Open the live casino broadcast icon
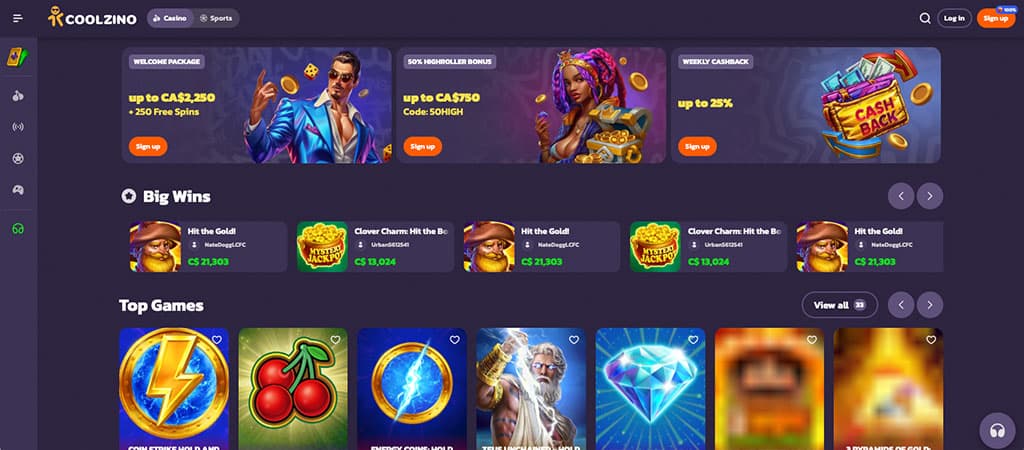 18,127
